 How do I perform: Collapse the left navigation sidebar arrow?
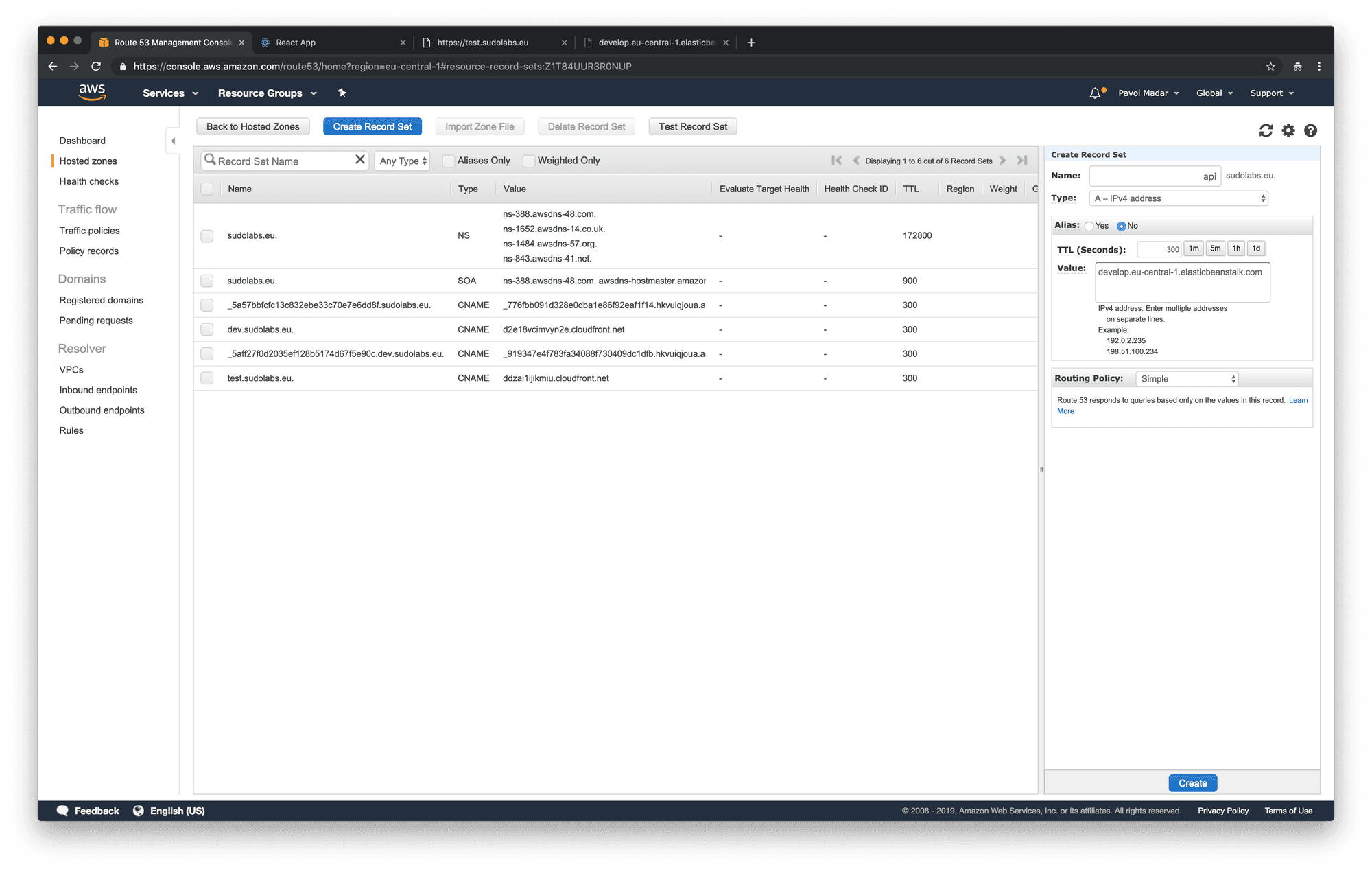point(173,141)
